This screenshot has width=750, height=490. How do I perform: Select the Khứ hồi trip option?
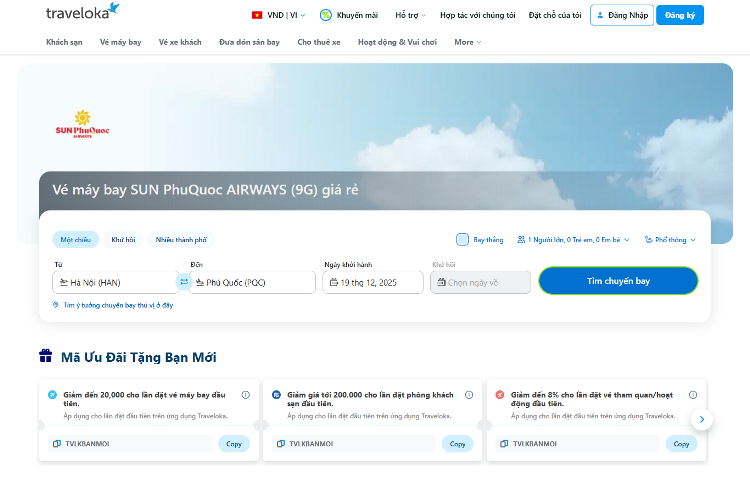[x=123, y=240]
